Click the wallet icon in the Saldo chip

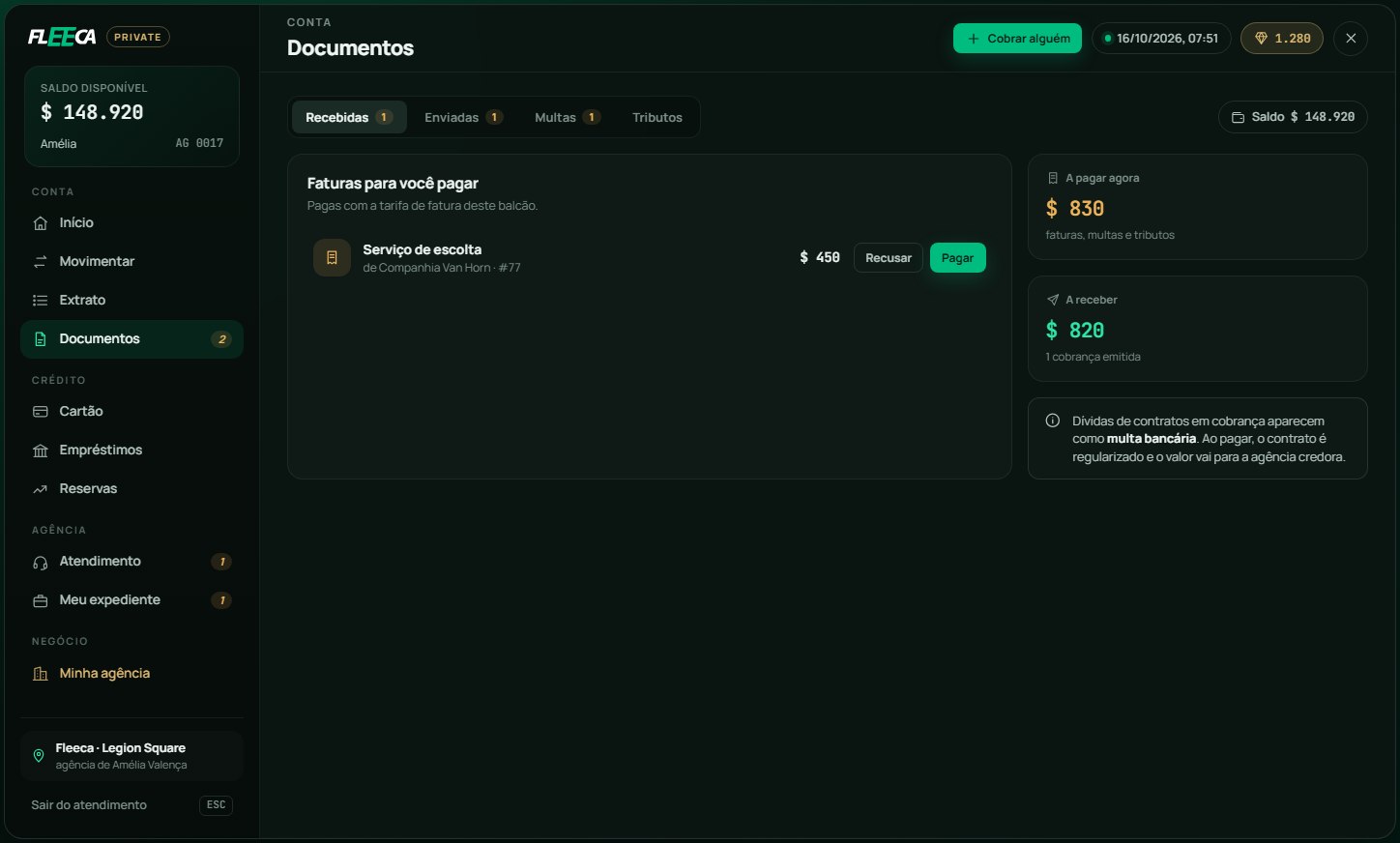[x=1238, y=117]
